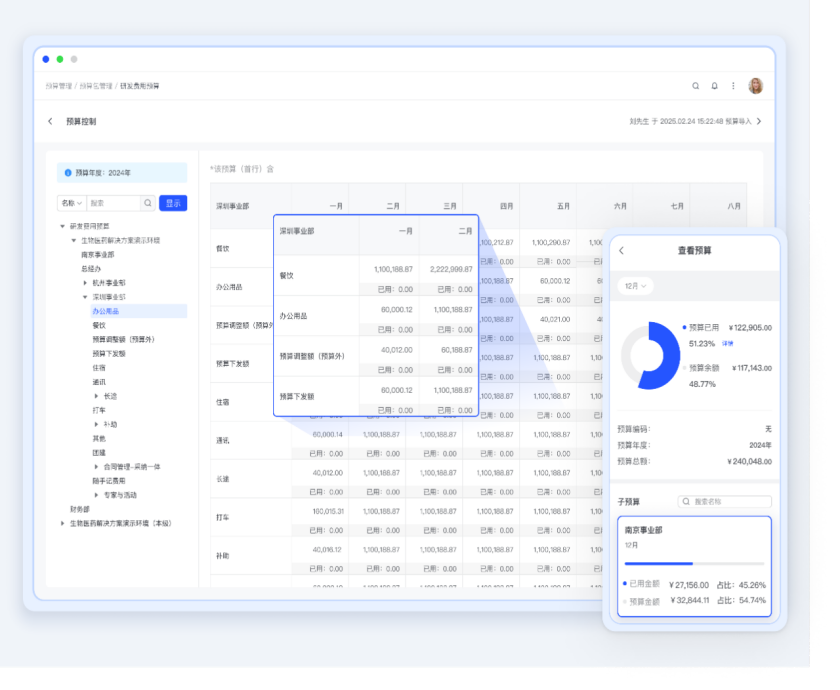The image size is (840, 690).
Task: Collapse the 研发费用预算 root tree node
Action: click(63, 226)
